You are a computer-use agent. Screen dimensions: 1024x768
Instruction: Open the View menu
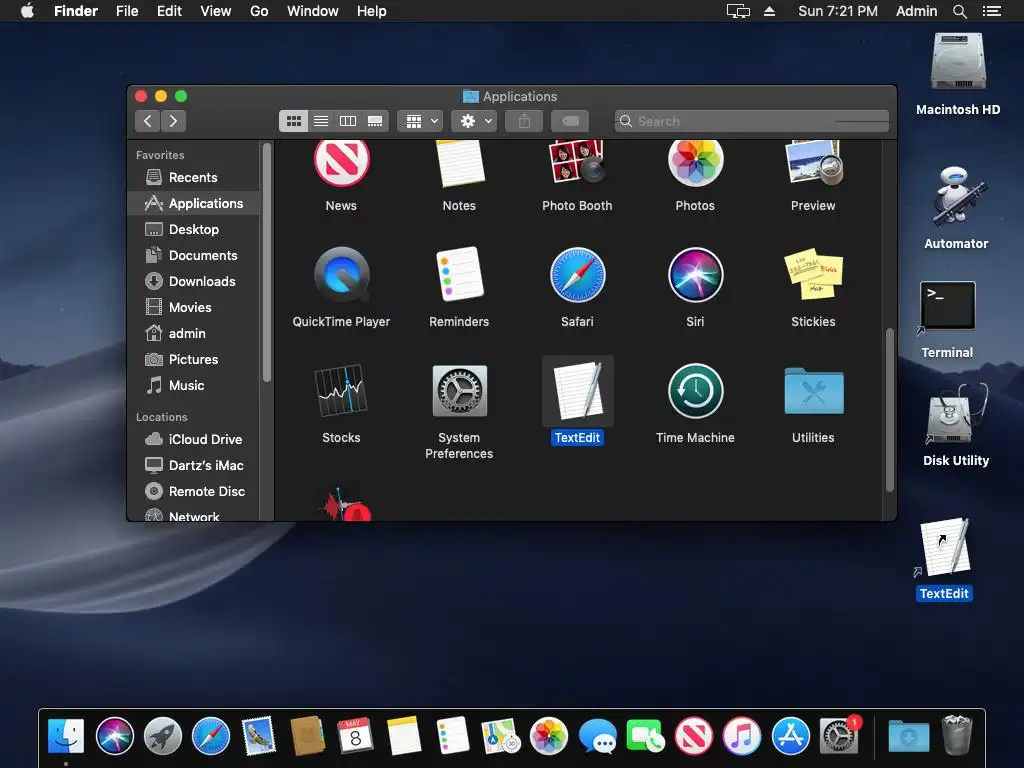pos(216,11)
